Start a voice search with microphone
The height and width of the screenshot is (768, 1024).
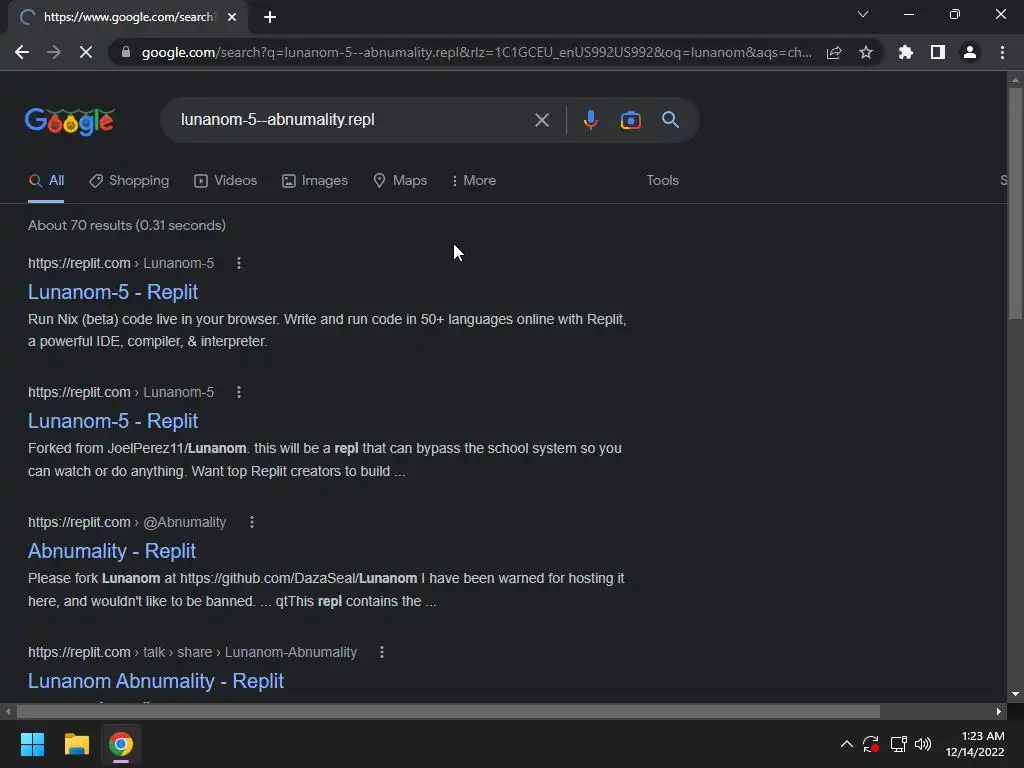pyautogui.click(x=590, y=120)
